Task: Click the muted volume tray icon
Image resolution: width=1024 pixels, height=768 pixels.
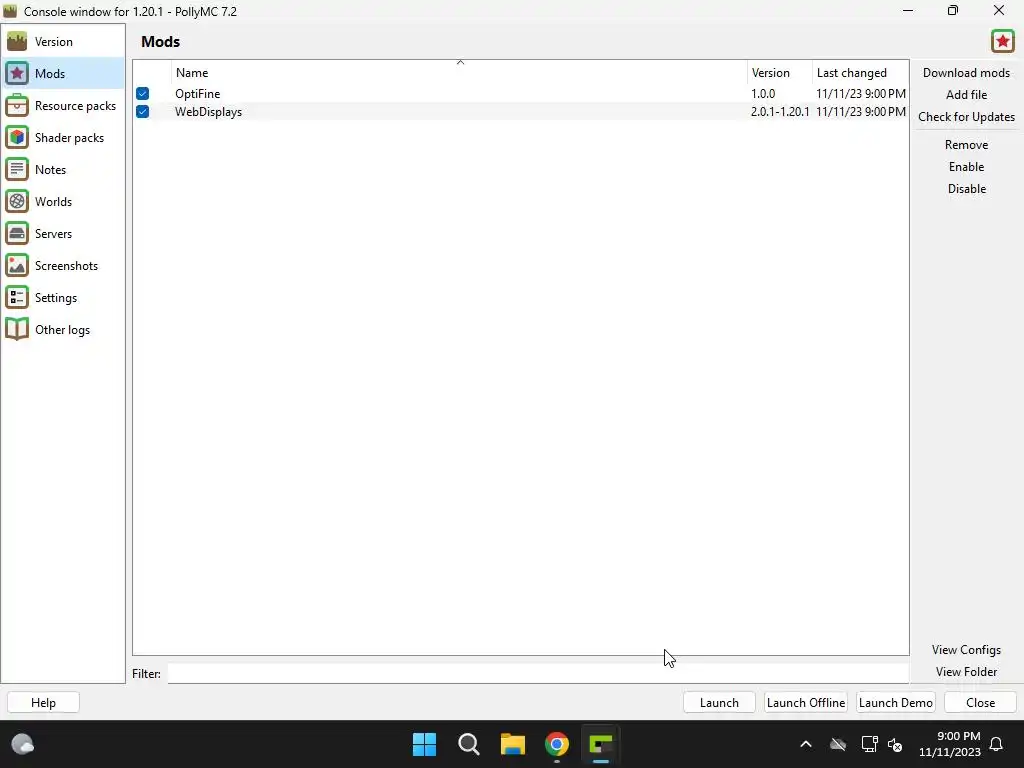Action: click(895, 744)
